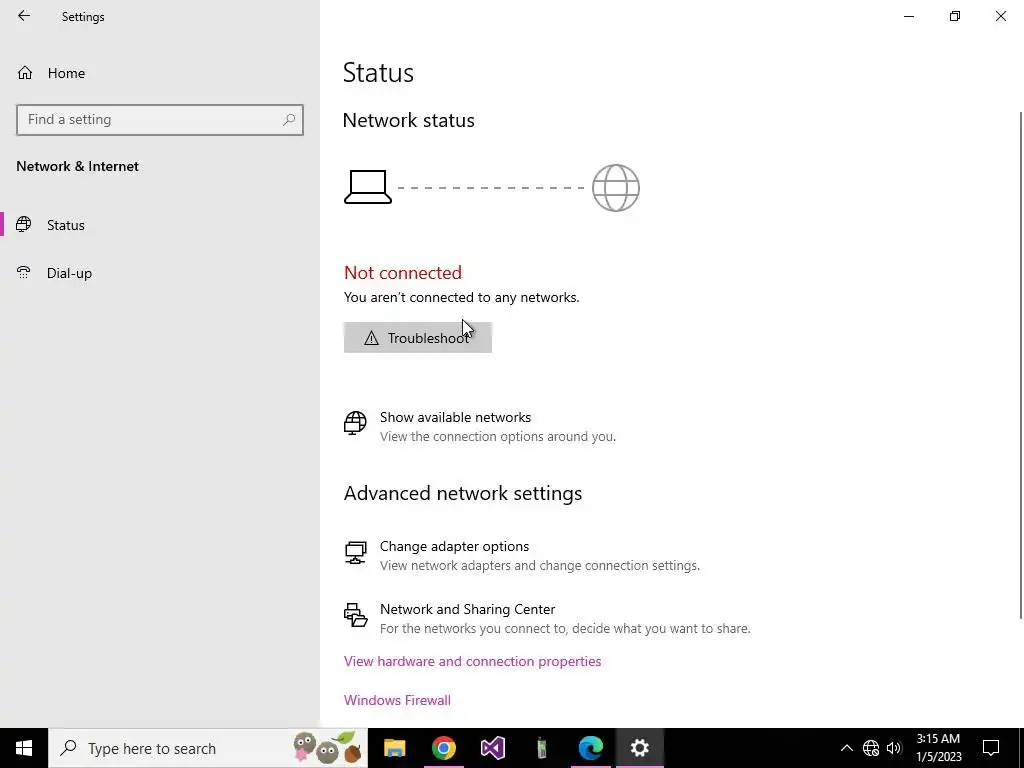
Task: Click the Dial-up phone icon
Action: [x=24, y=272]
